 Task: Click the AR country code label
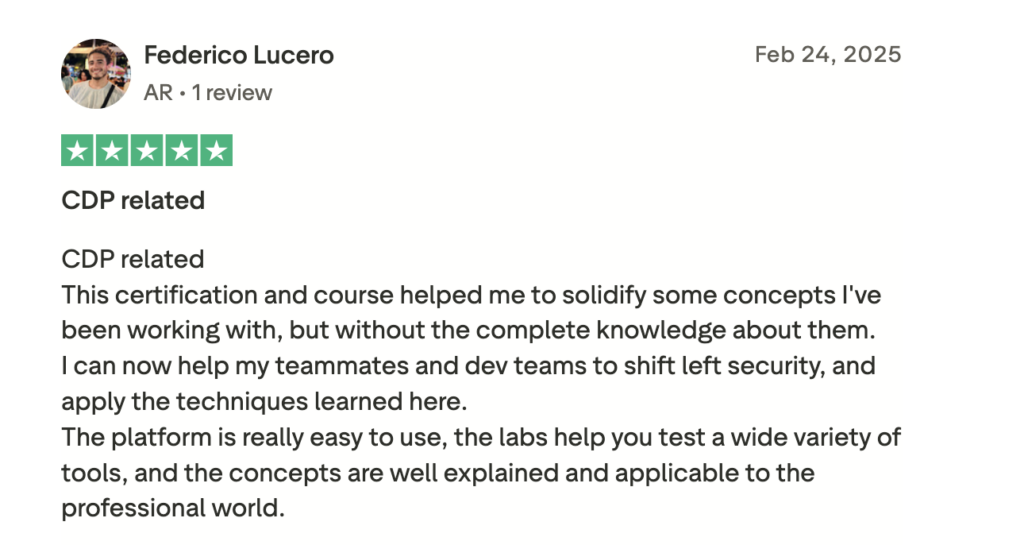(x=158, y=93)
